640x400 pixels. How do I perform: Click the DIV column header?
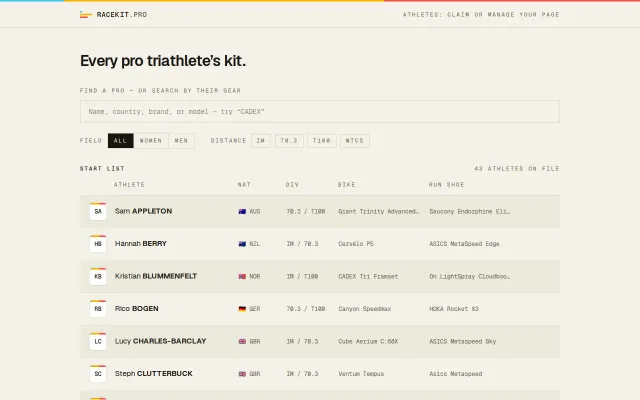[292, 184]
